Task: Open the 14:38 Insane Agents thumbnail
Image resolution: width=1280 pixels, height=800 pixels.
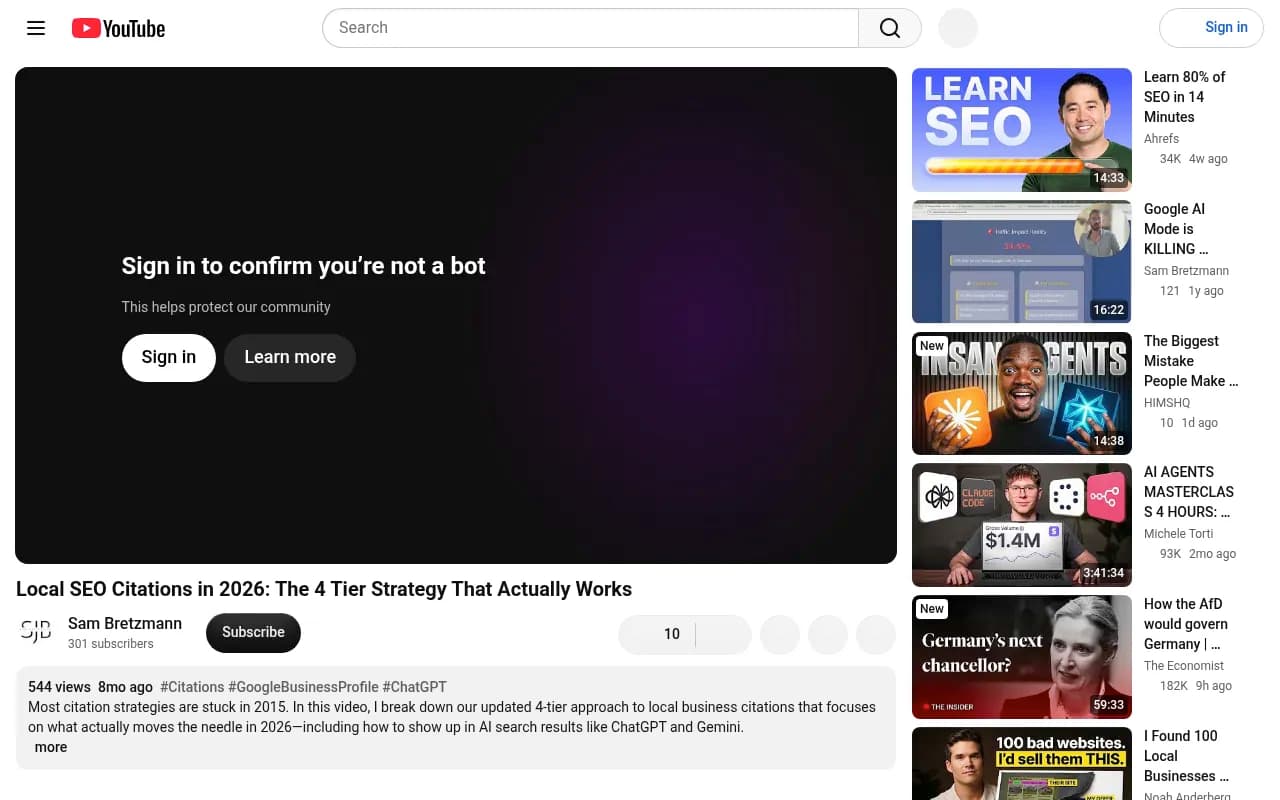Action: 1022,393
